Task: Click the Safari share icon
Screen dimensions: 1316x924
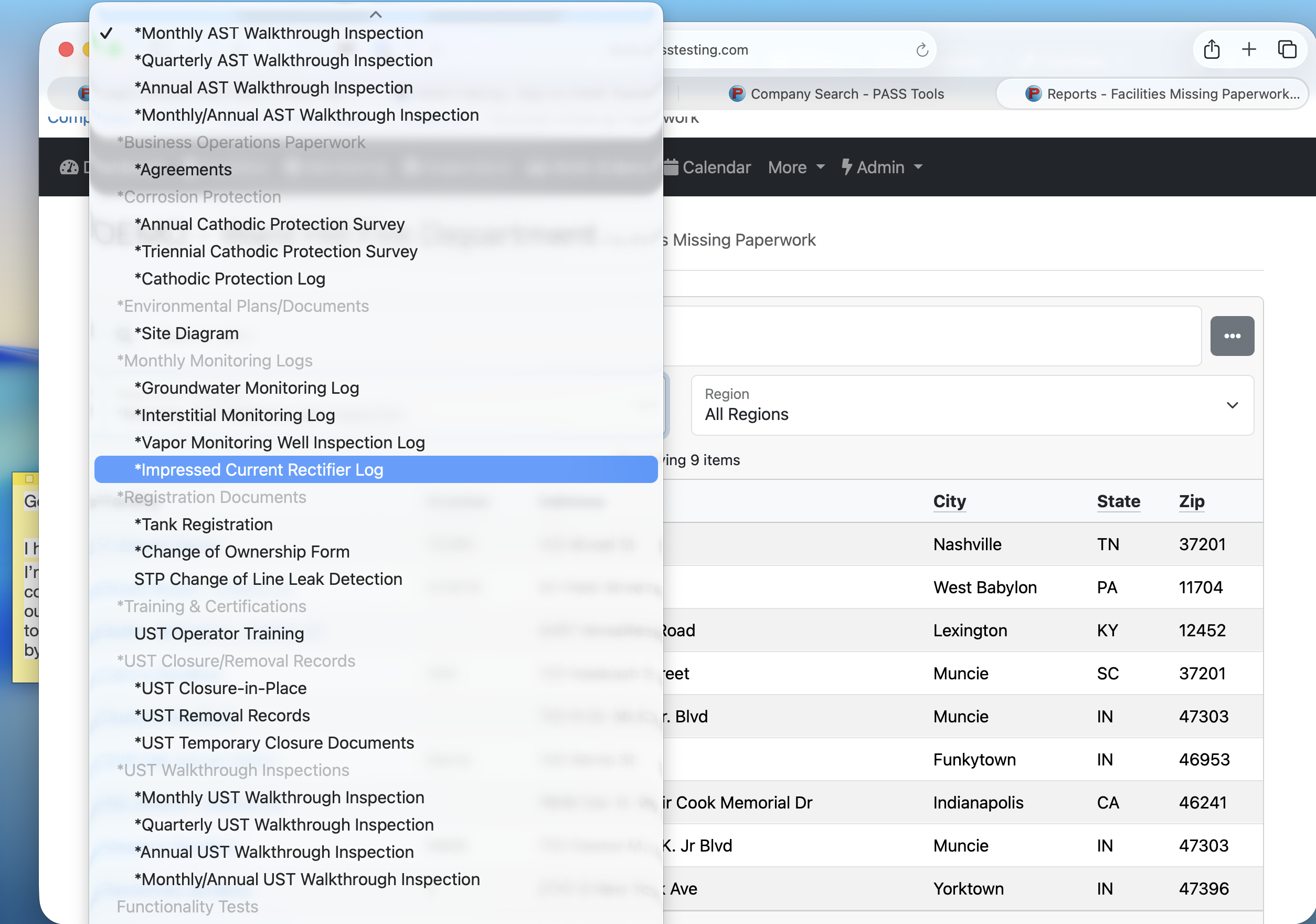Action: click(x=1211, y=49)
